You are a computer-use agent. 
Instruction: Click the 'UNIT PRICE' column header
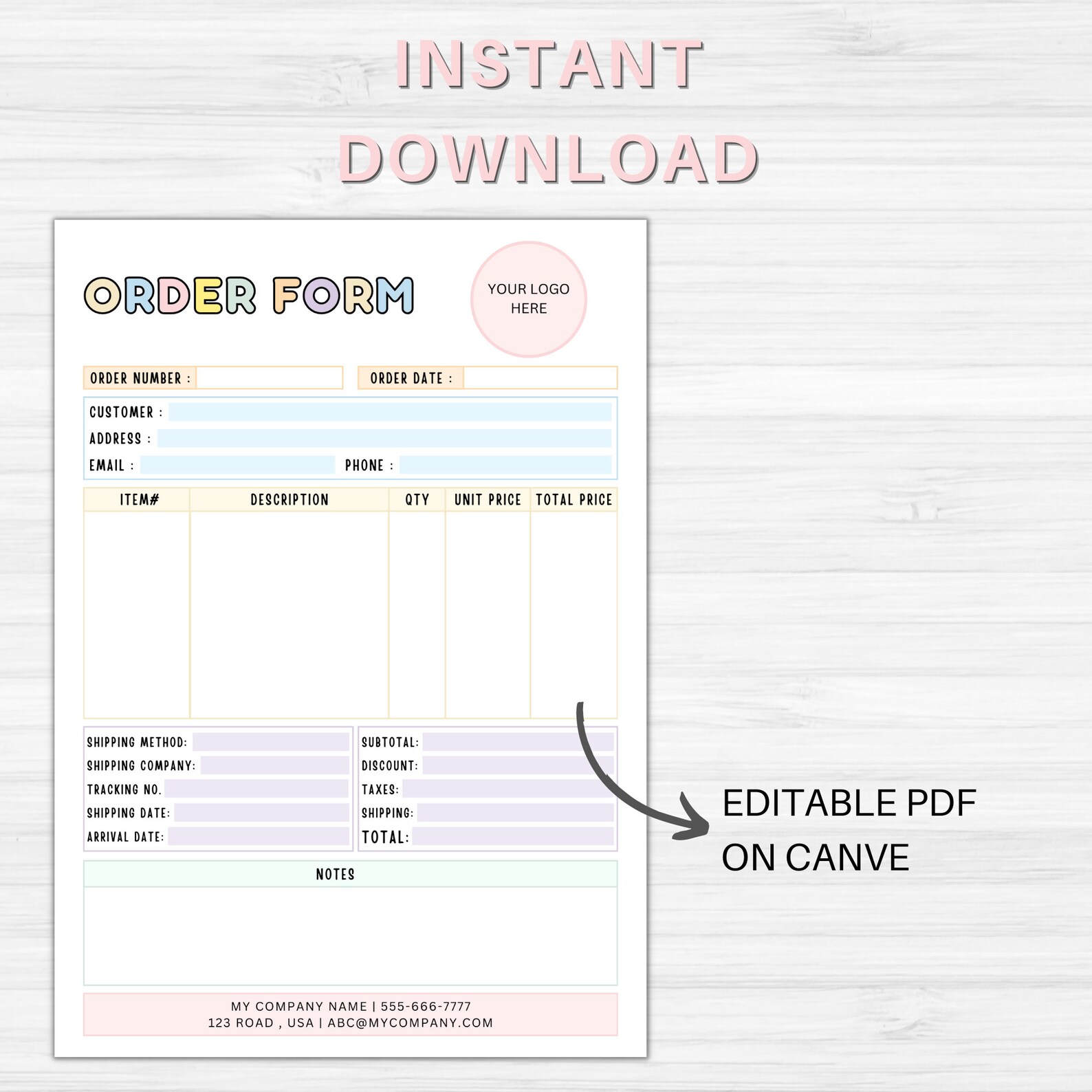(x=488, y=500)
